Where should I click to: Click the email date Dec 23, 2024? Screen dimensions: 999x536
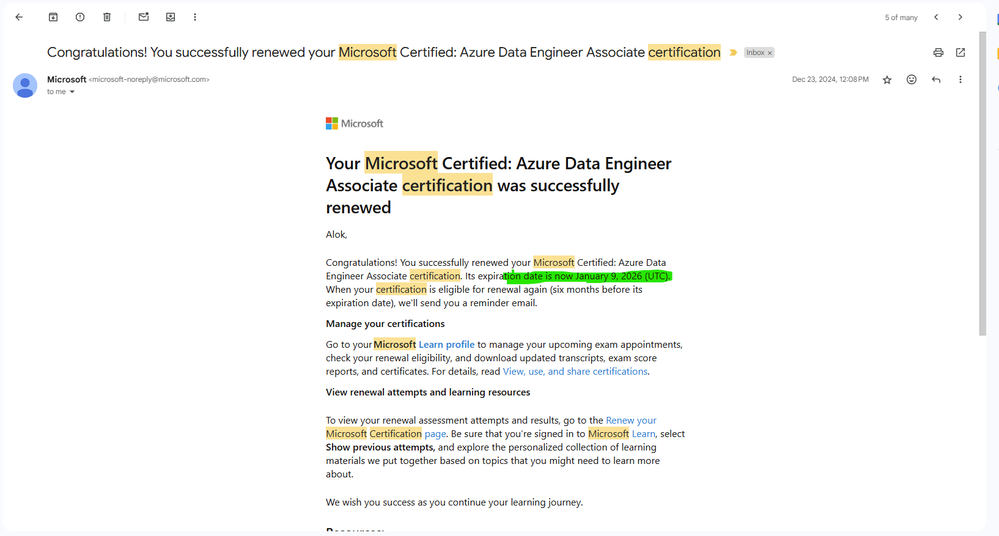click(x=830, y=80)
